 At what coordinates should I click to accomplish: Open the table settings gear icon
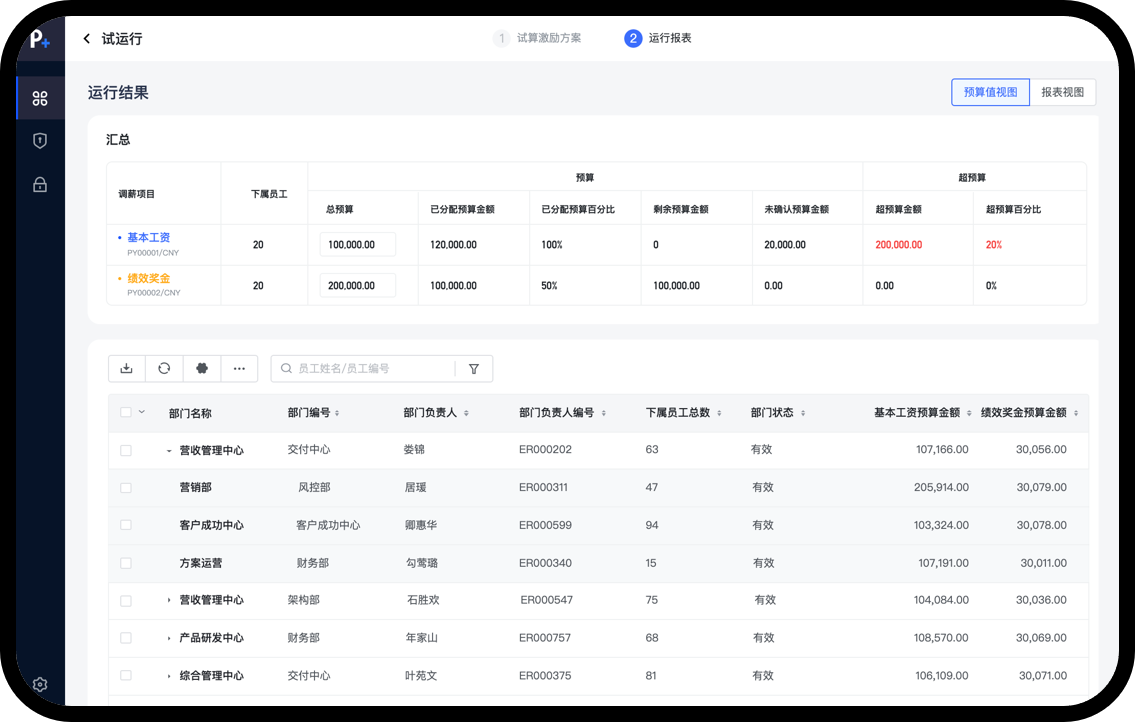[202, 368]
